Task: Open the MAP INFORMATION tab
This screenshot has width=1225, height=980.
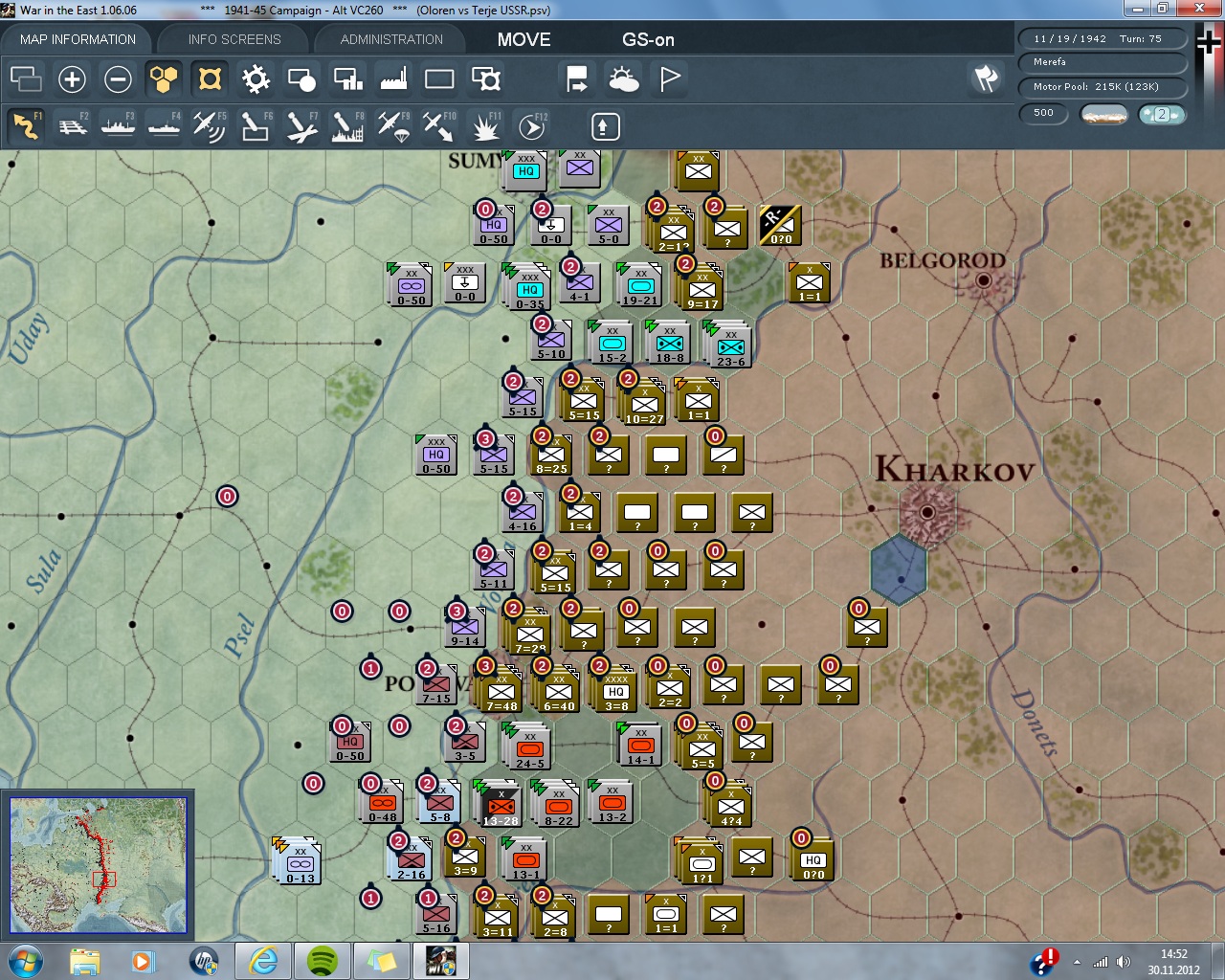Action: pyautogui.click(x=78, y=39)
